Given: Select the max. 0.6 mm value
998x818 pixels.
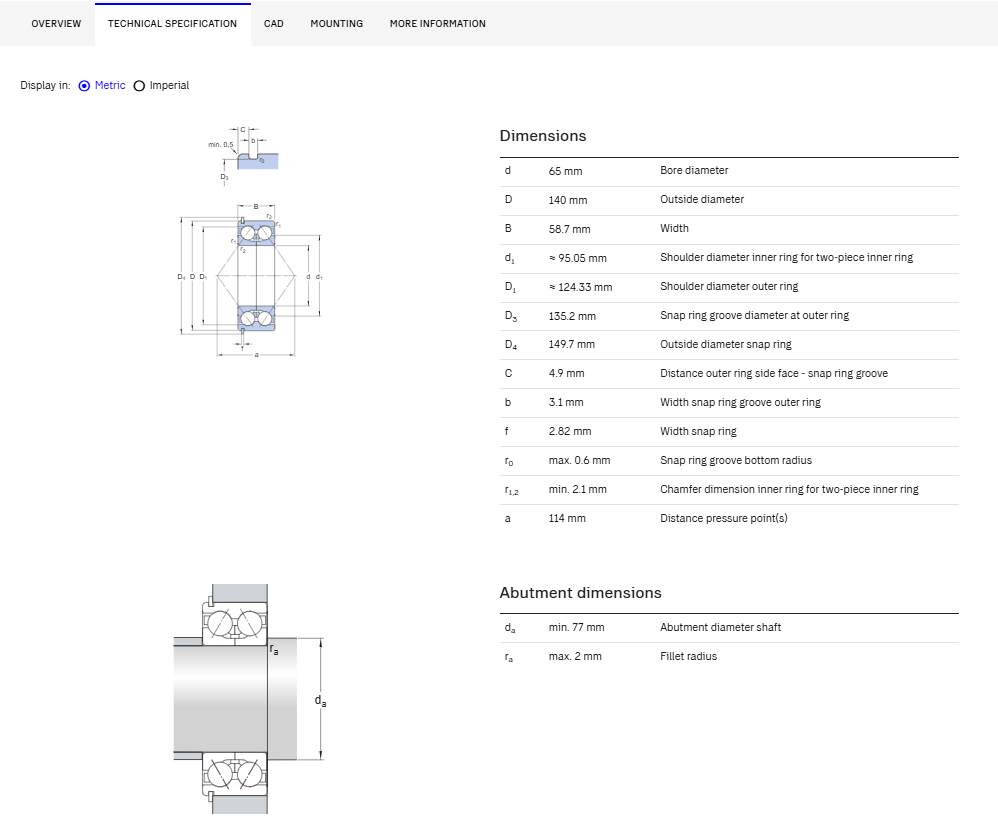Looking at the screenshot, I should click(579, 460).
